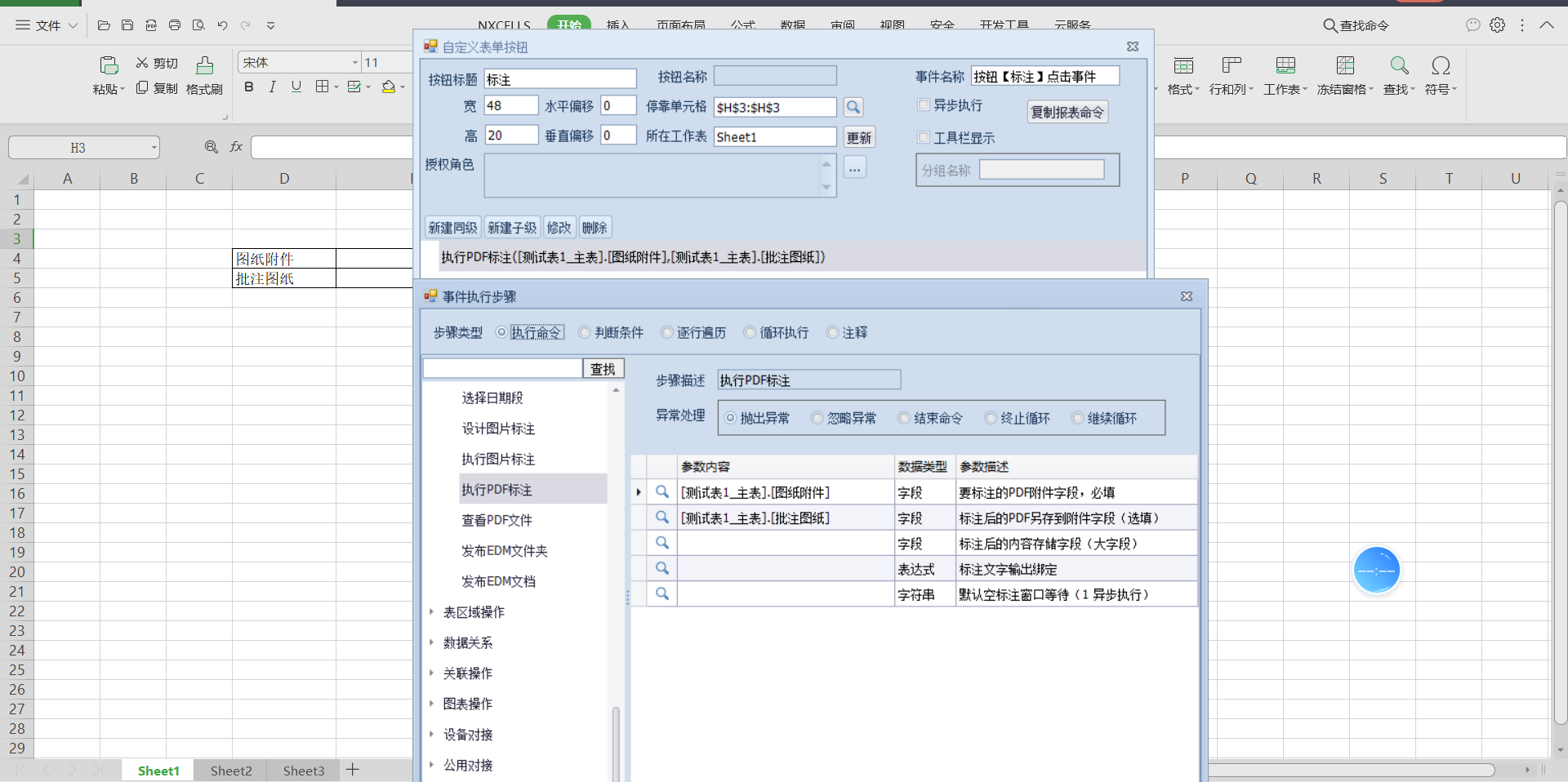
Task: Select the 判断条件 step type
Action: click(585, 332)
